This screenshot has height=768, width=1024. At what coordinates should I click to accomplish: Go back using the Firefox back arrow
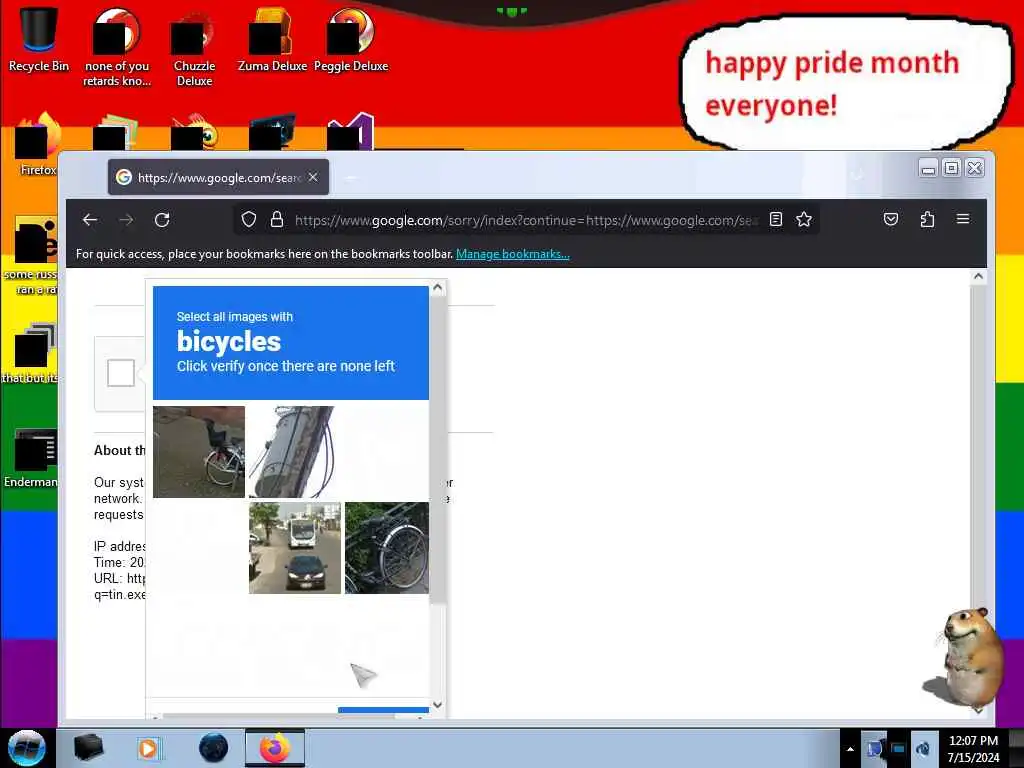click(90, 220)
